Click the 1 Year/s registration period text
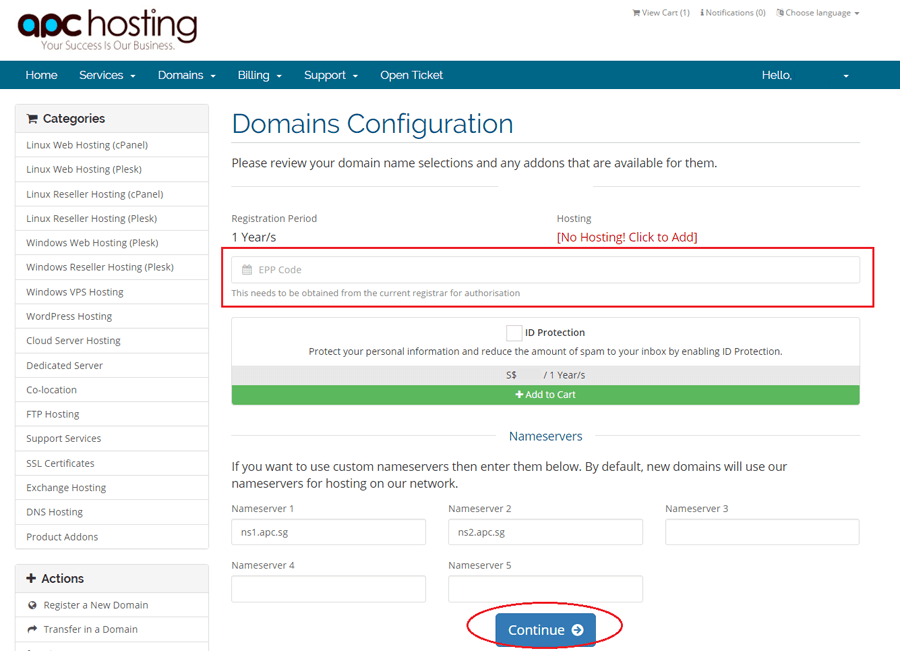The width and height of the screenshot is (900, 651). pyautogui.click(x=254, y=237)
